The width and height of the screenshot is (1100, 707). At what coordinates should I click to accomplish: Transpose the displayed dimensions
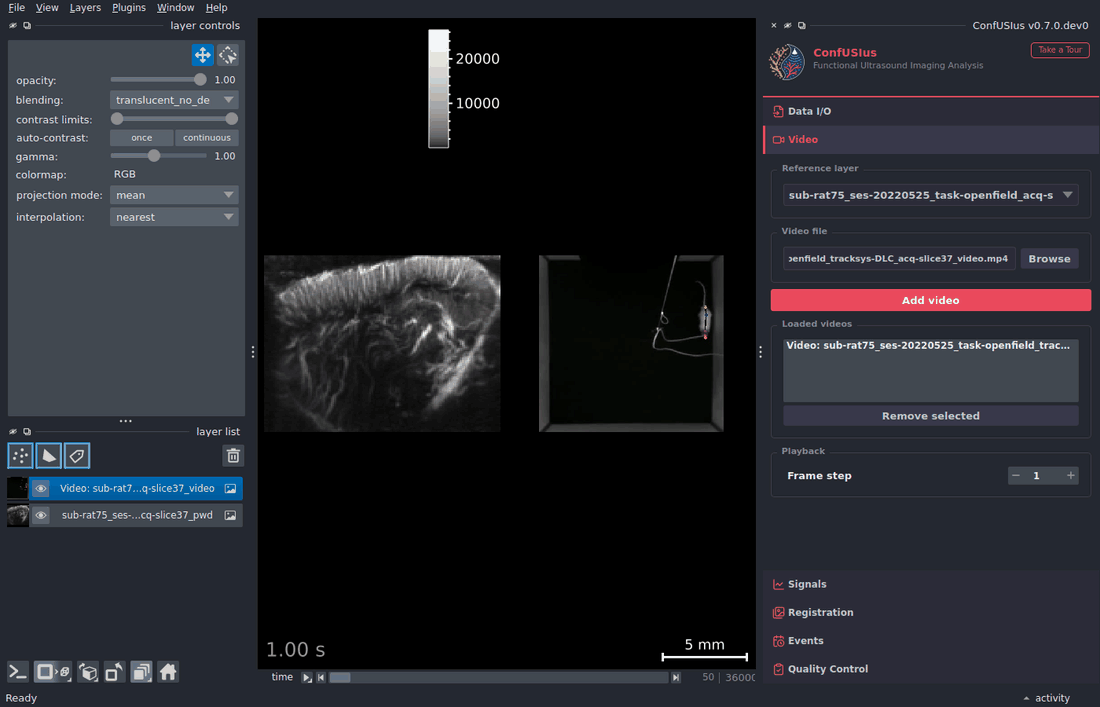[114, 672]
